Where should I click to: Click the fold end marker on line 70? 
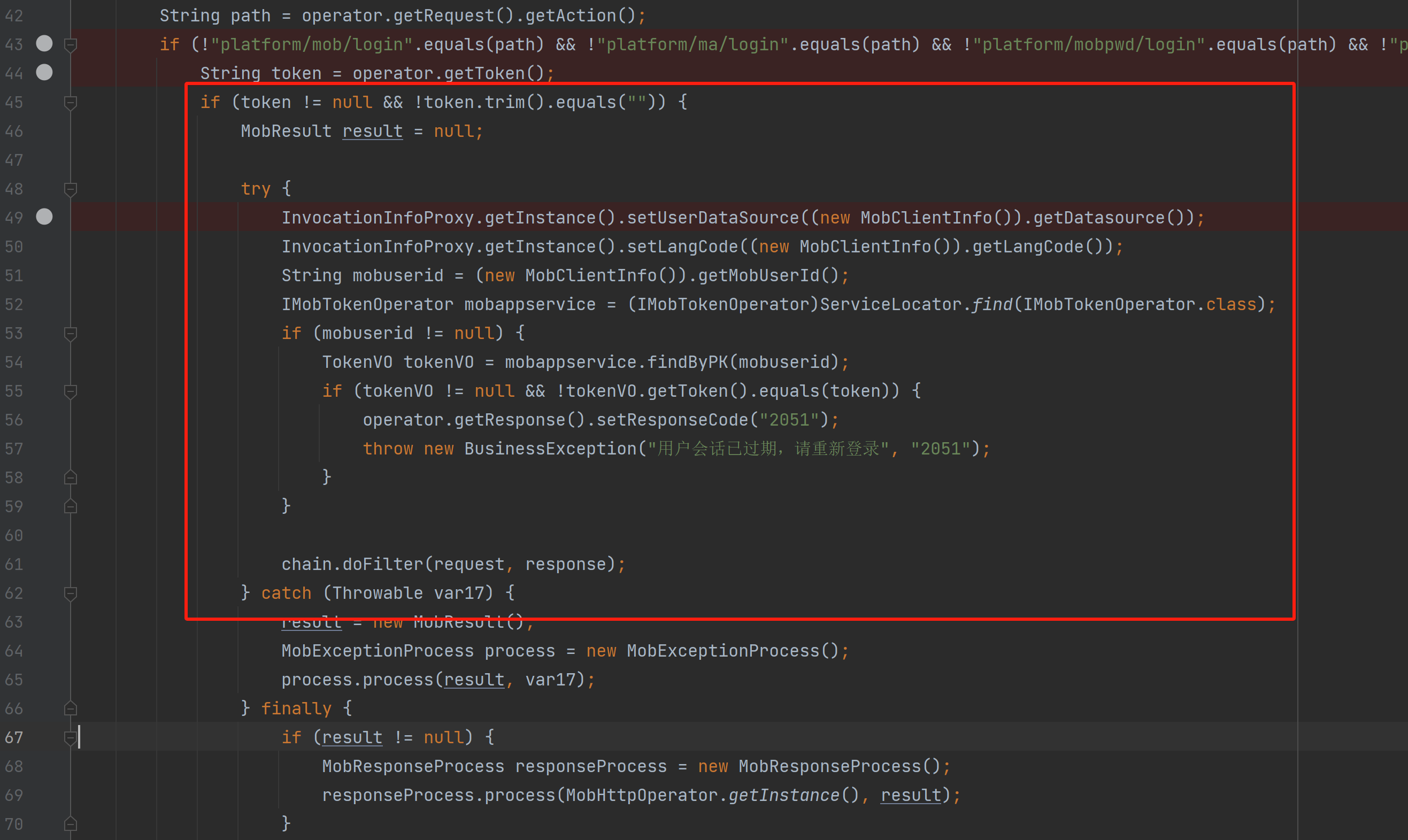coord(71,824)
